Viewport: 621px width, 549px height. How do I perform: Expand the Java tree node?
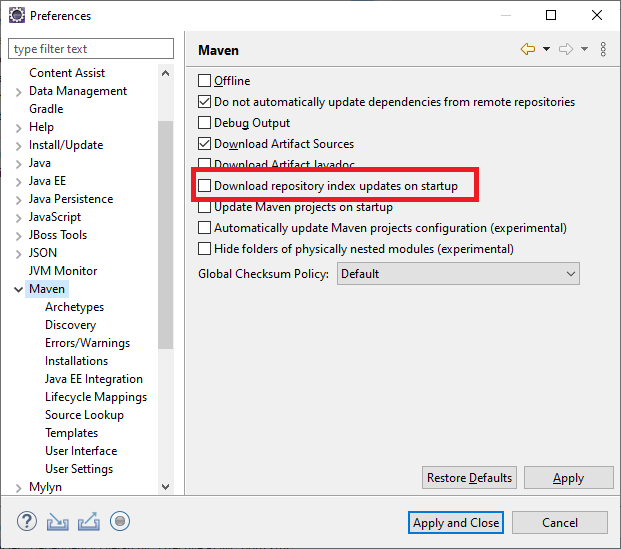click(x=18, y=164)
